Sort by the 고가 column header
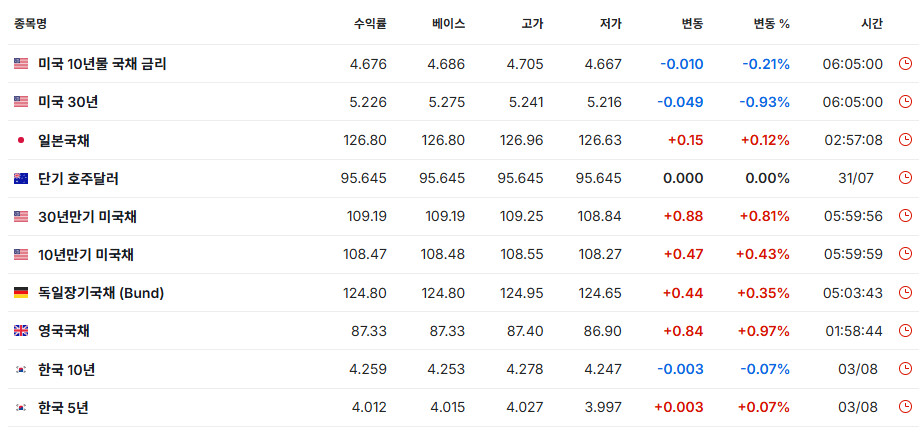 (532, 24)
